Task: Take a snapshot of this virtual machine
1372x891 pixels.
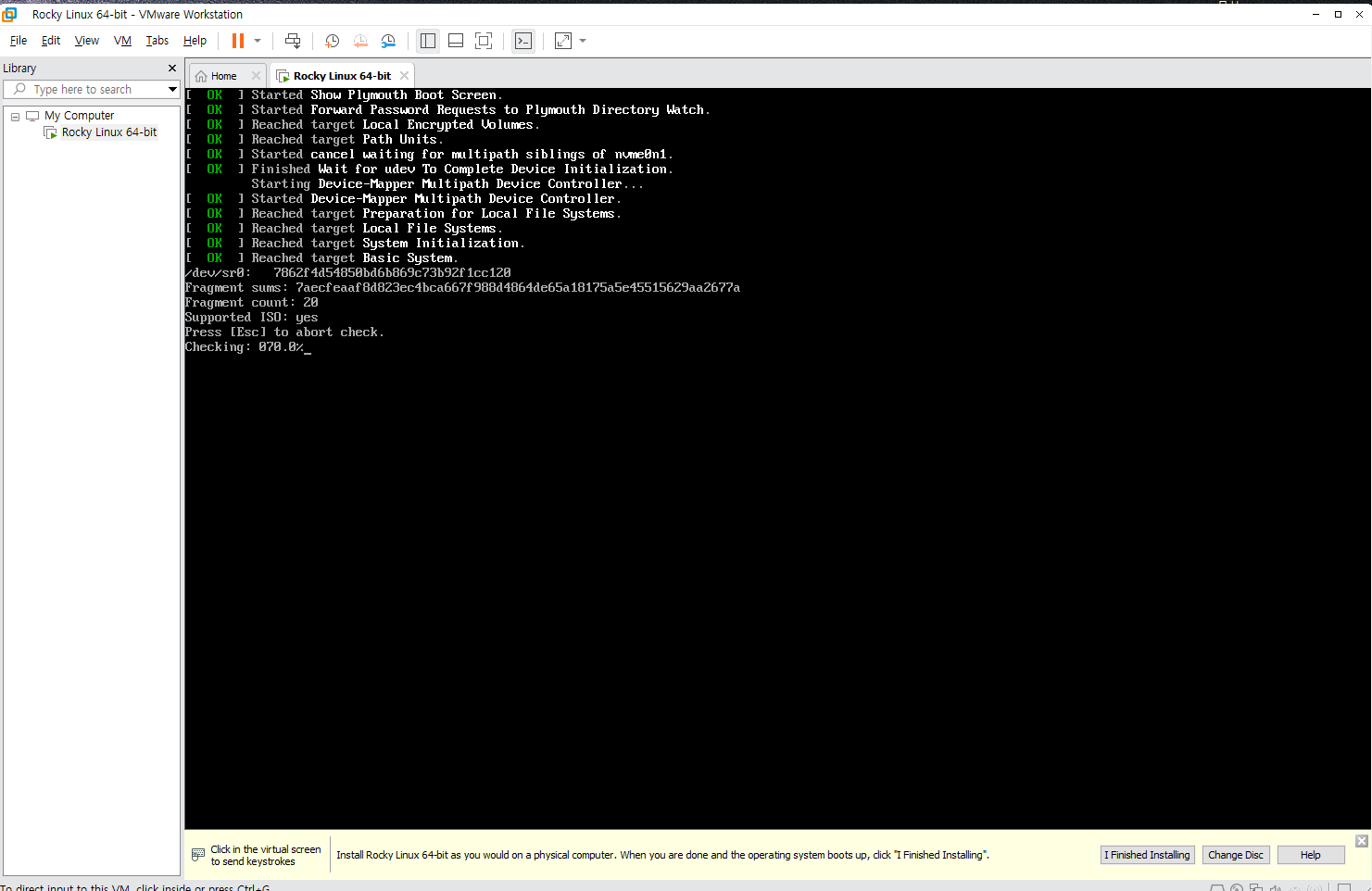Action: pyautogui.click(x=332, y=41)
